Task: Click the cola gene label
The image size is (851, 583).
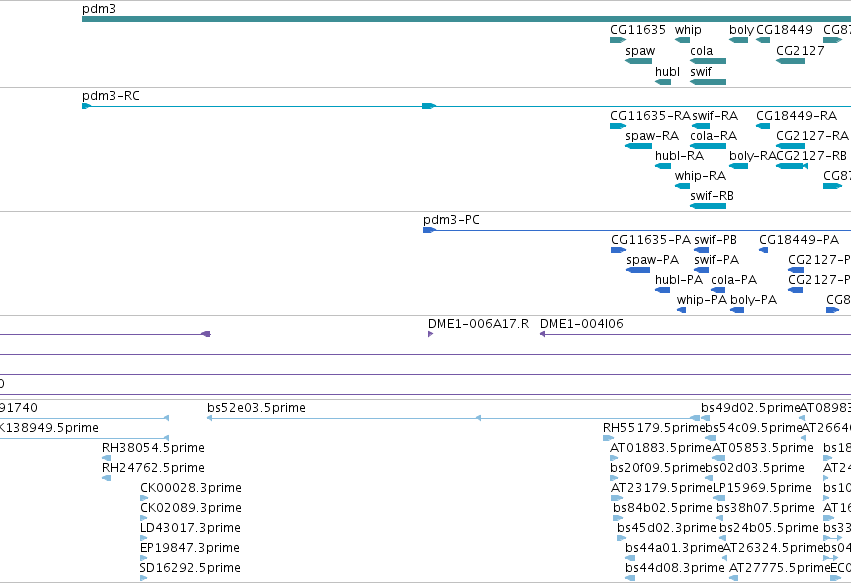Action: [x=702, y=50]
